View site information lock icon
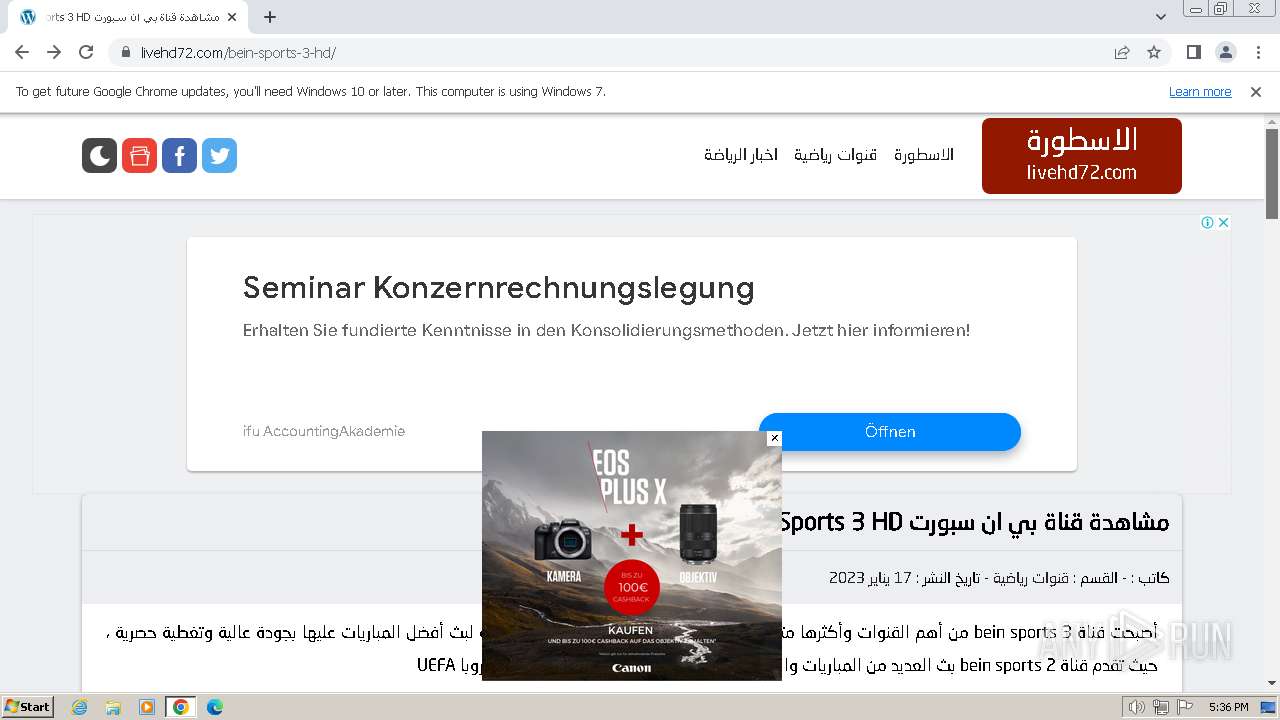 [125, 52]
